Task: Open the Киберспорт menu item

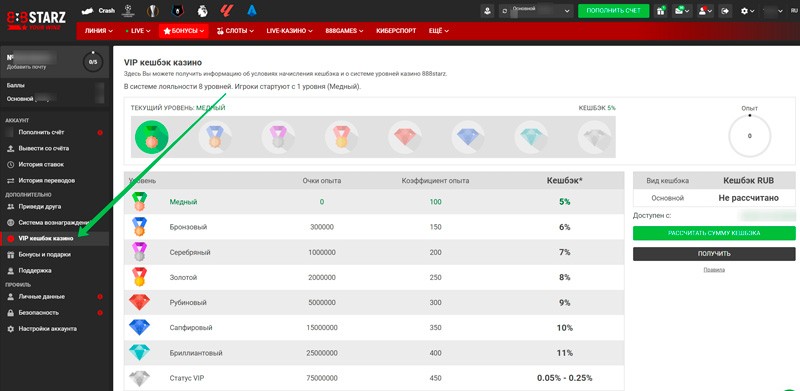Action: [396, 31]
